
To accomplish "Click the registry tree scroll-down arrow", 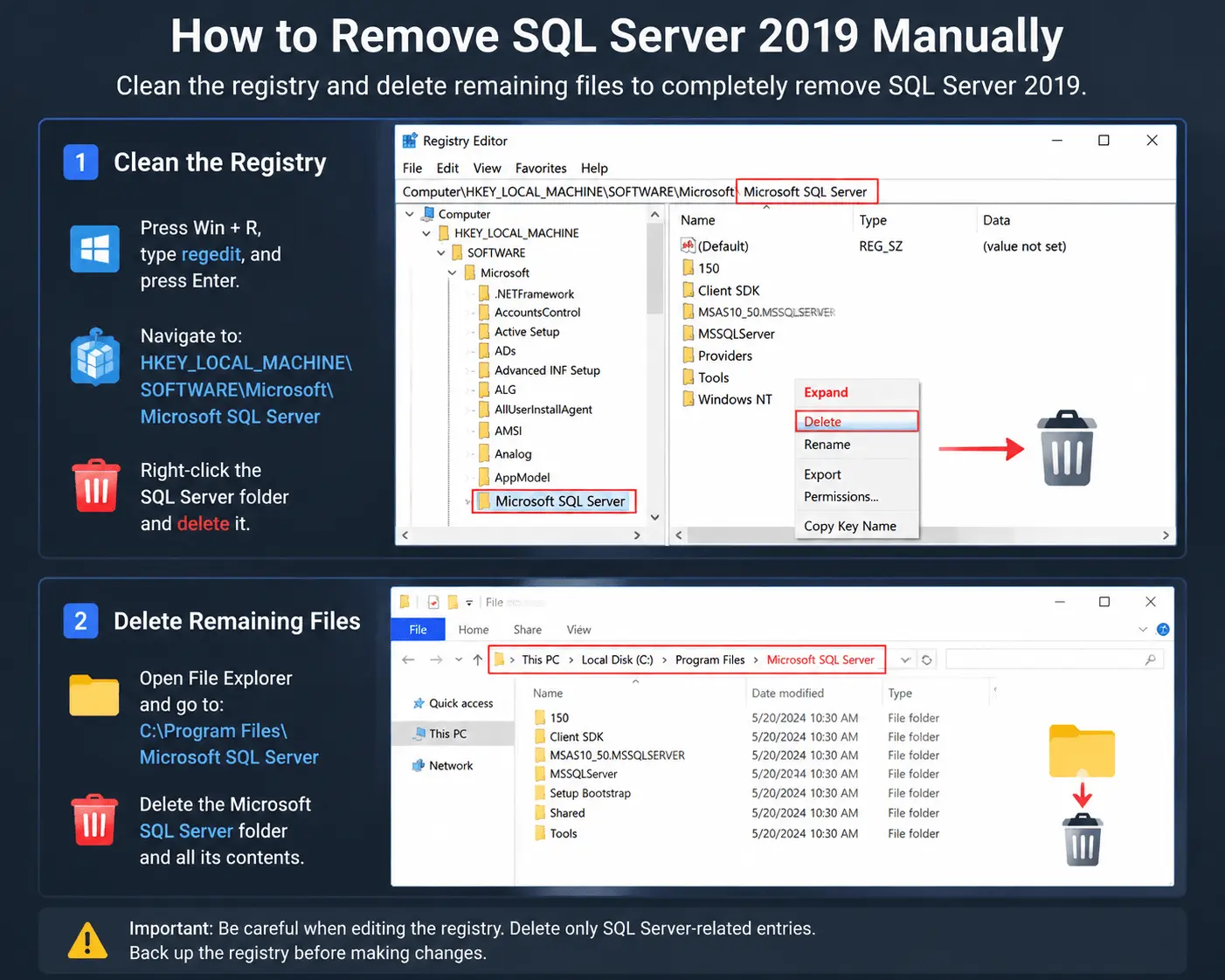I will [654, 517].
